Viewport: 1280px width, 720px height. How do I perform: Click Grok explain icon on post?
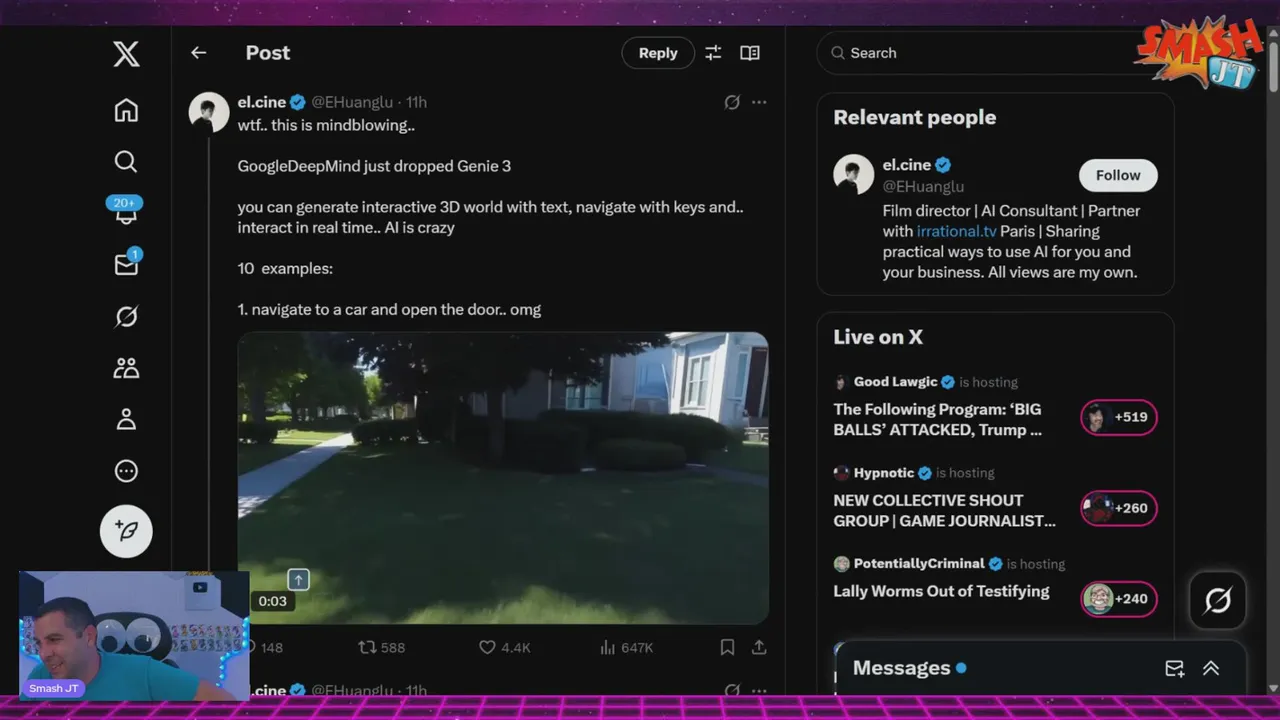pos(732,102)
